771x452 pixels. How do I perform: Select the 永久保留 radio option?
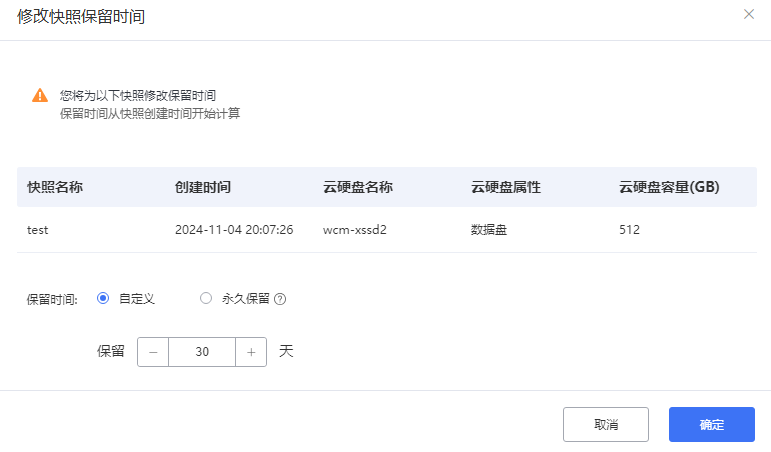click(x=206, y=298)
